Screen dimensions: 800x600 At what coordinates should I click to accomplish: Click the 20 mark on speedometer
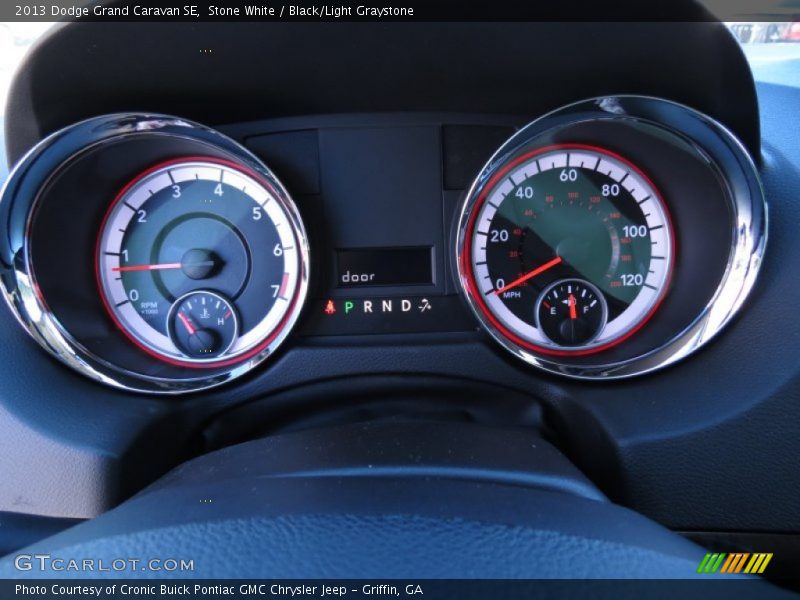499,236
